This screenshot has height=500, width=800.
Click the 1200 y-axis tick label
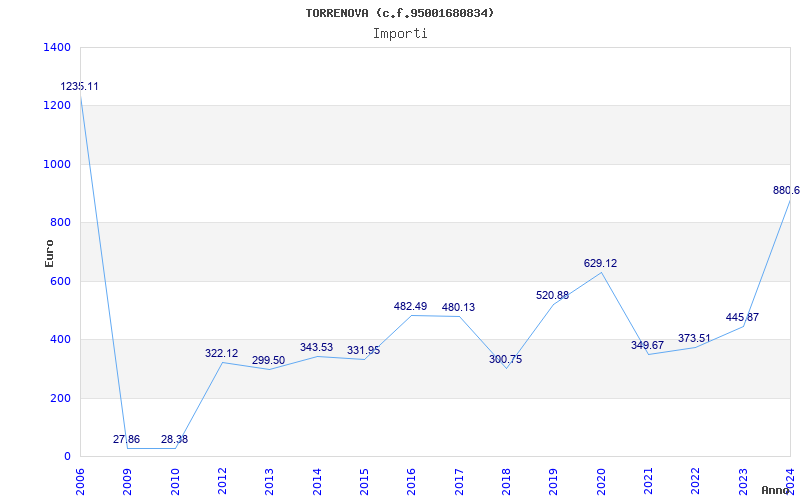click(57, 106)
